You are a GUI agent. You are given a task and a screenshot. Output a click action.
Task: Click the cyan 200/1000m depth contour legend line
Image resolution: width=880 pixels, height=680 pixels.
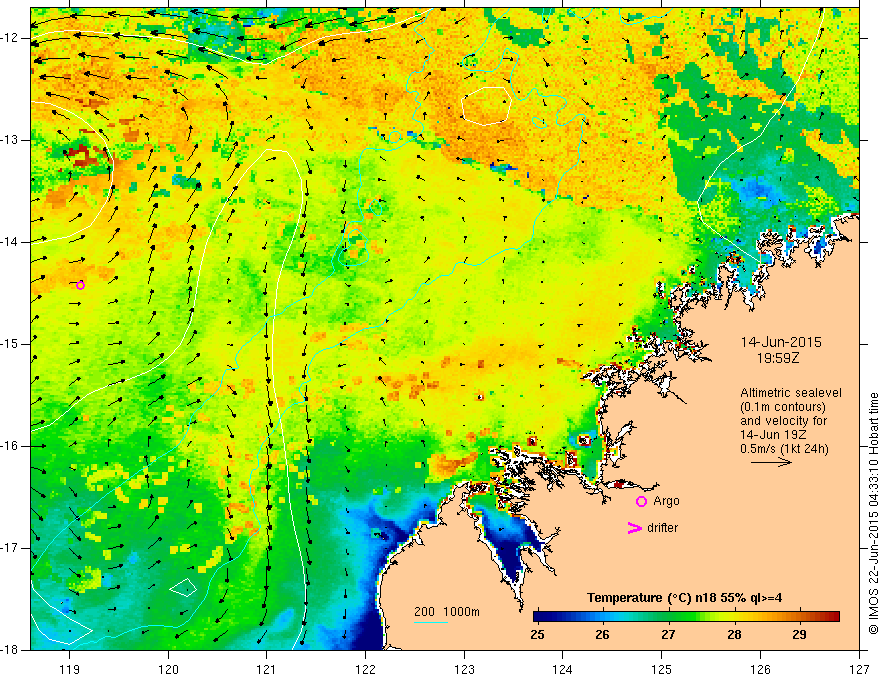(430, 622)
